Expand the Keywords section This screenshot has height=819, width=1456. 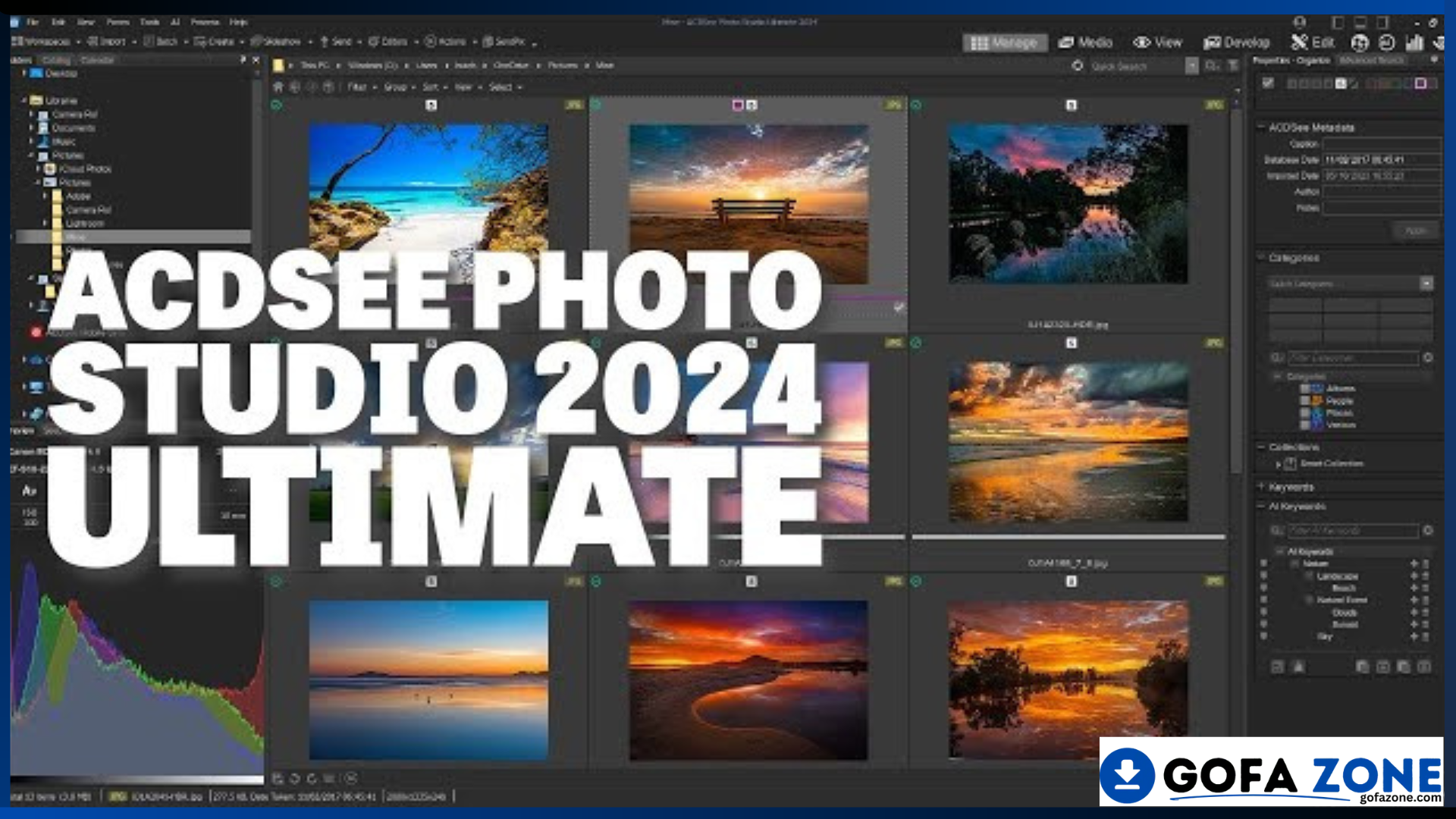click(x=1261, y=487)
